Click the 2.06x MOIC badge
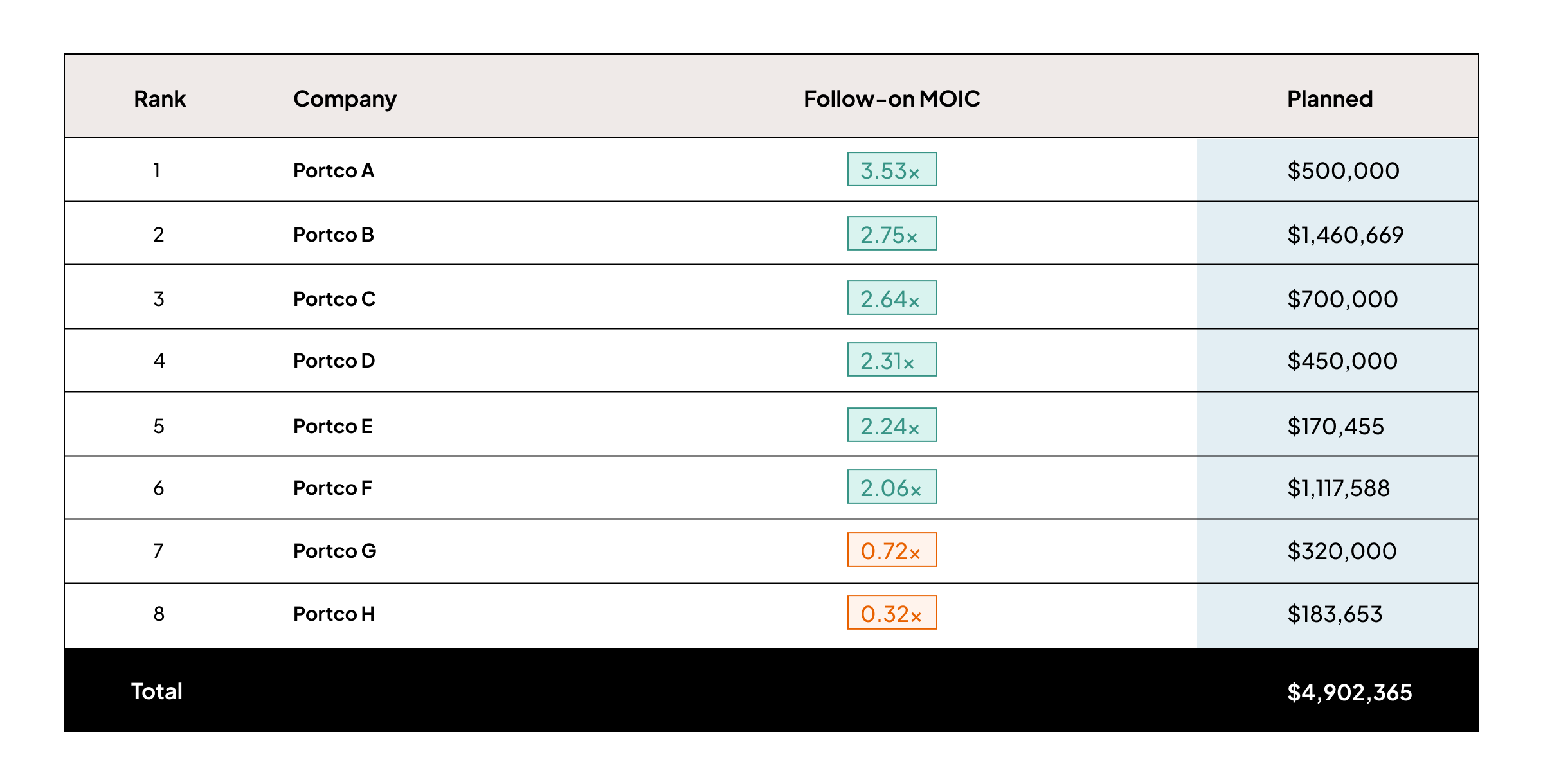1543x784 pixels. 892,487
